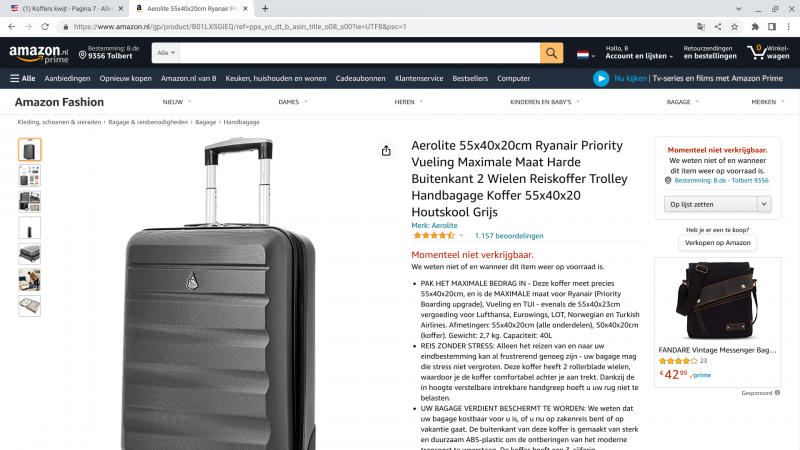Image resolution: width=800 pixels, height=450 pixels.
Task: Expand the Op lijst zetten dropdown arrow
Action: [764, 204]
